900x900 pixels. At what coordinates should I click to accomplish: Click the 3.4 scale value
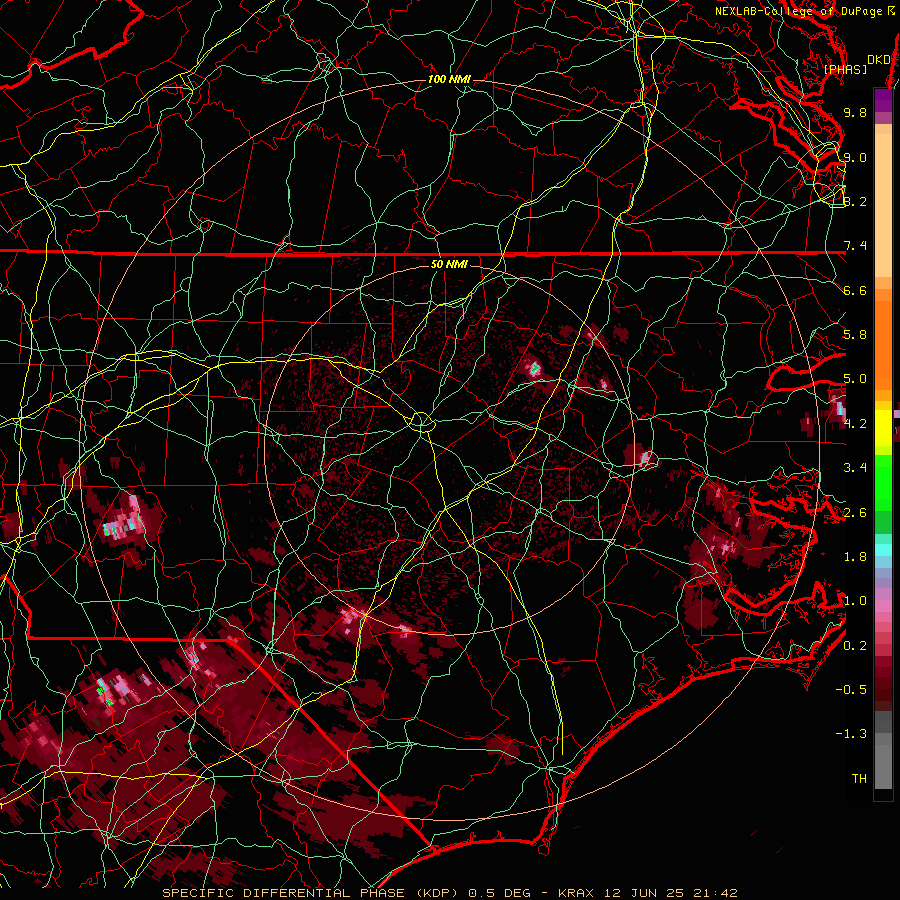(855, 468)
